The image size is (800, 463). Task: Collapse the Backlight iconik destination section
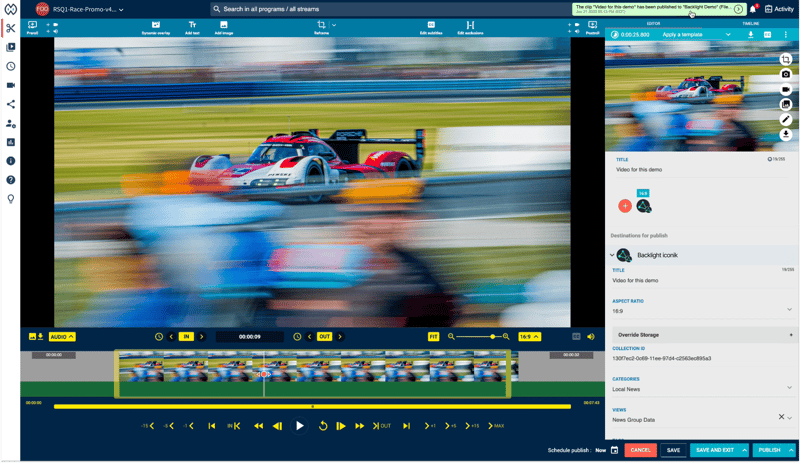[x=612, y=255]
